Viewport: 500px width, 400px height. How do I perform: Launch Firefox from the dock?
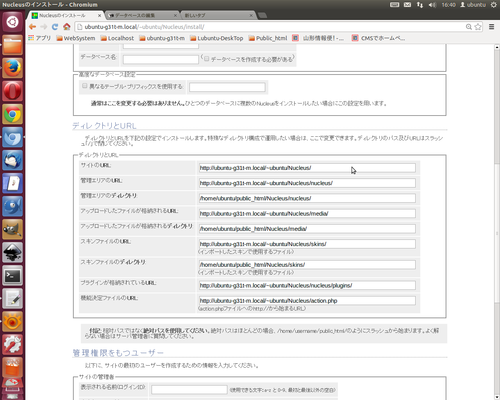click(12, 68)
